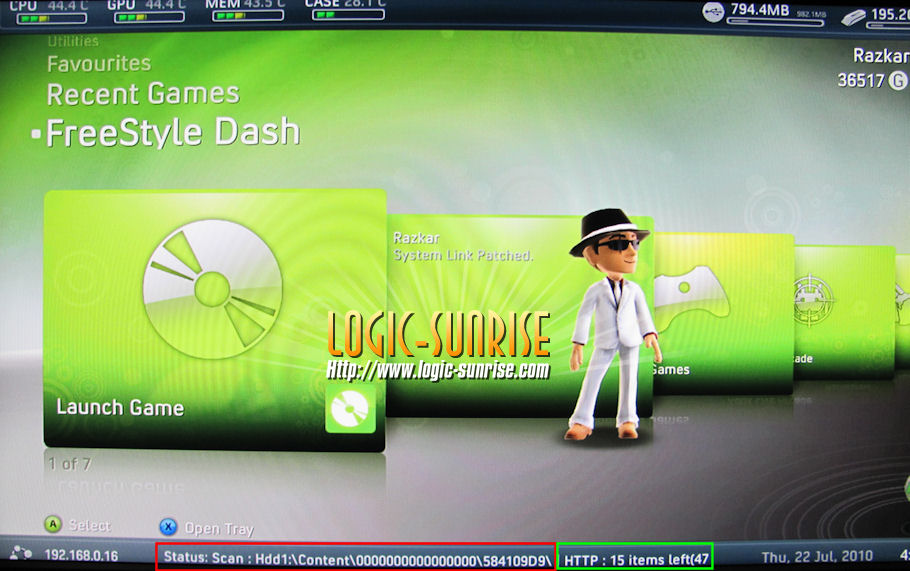Click the avatar in the white suit
The width and height of the screenshot is (910, 571).
pos(613,325)
